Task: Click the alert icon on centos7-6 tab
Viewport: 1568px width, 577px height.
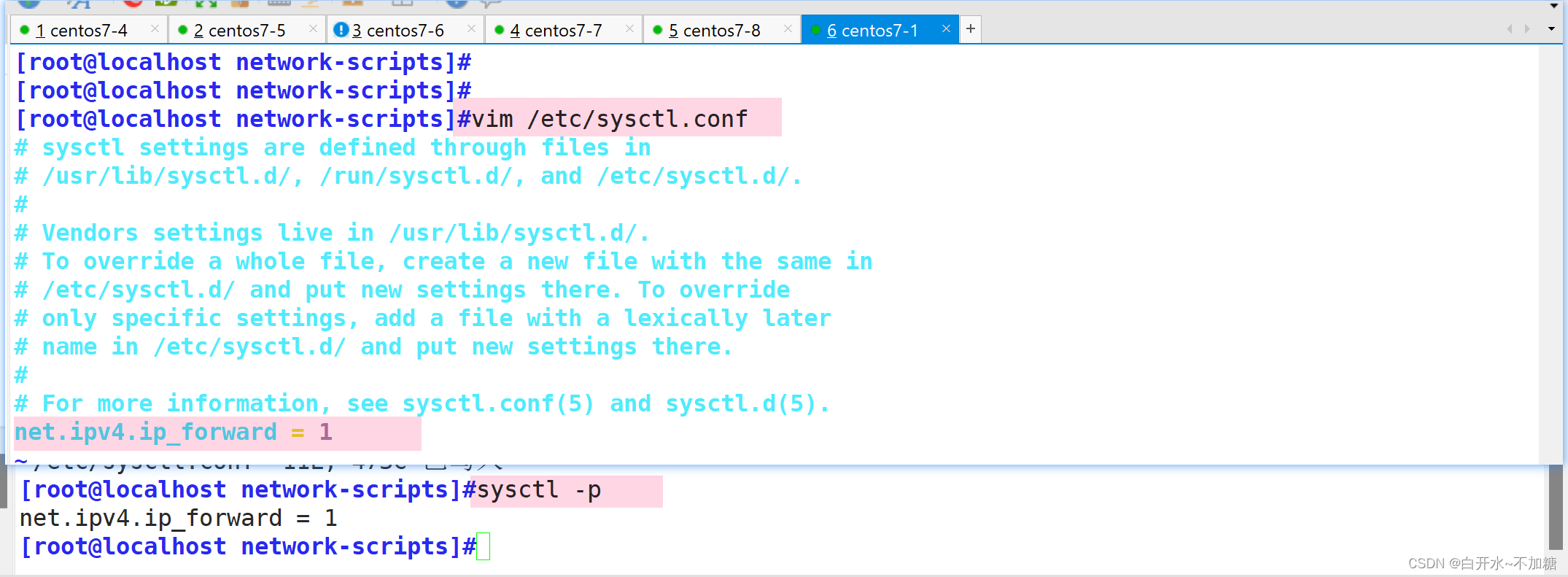Action: click(x=341, y=30)
